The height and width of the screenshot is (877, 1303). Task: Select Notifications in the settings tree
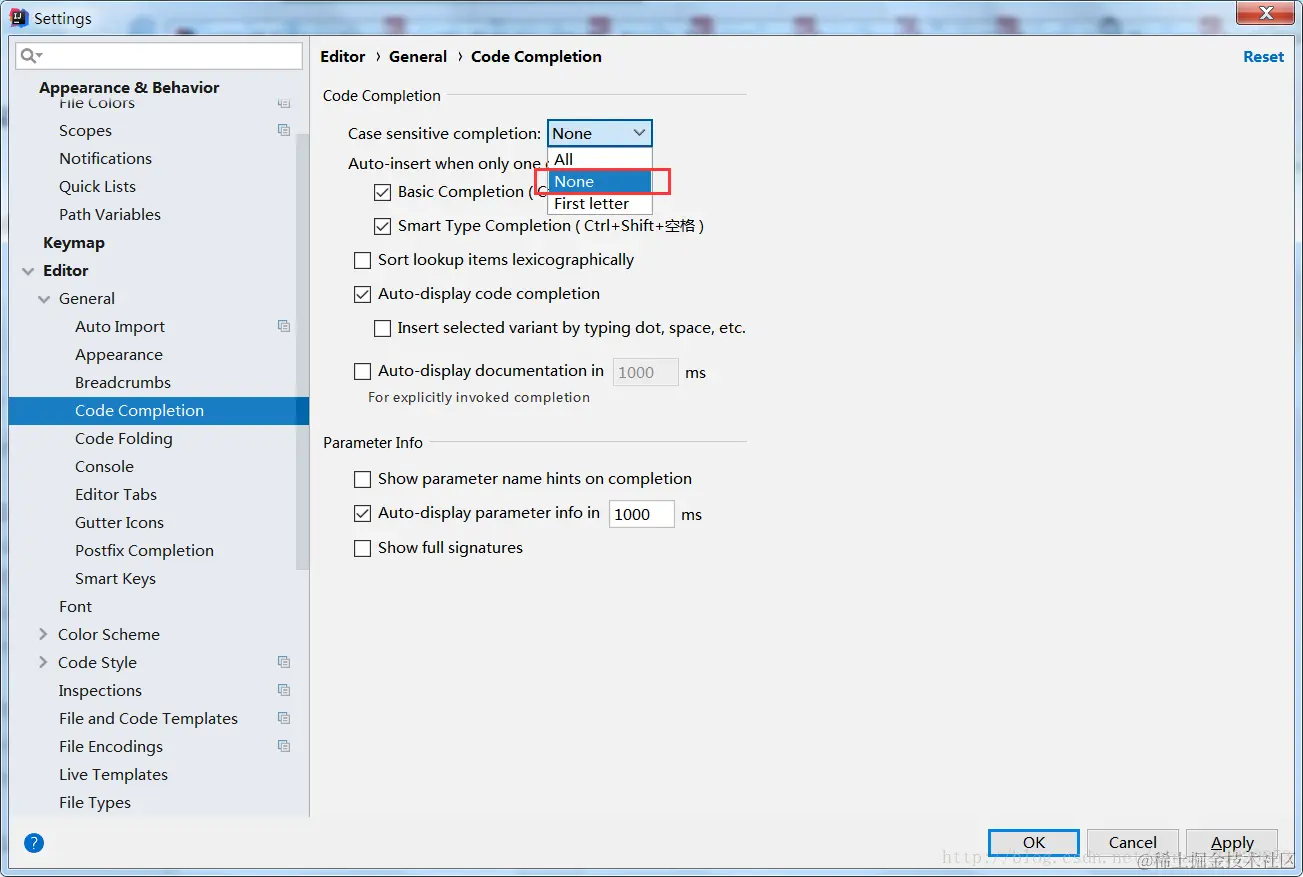point(105,159)
